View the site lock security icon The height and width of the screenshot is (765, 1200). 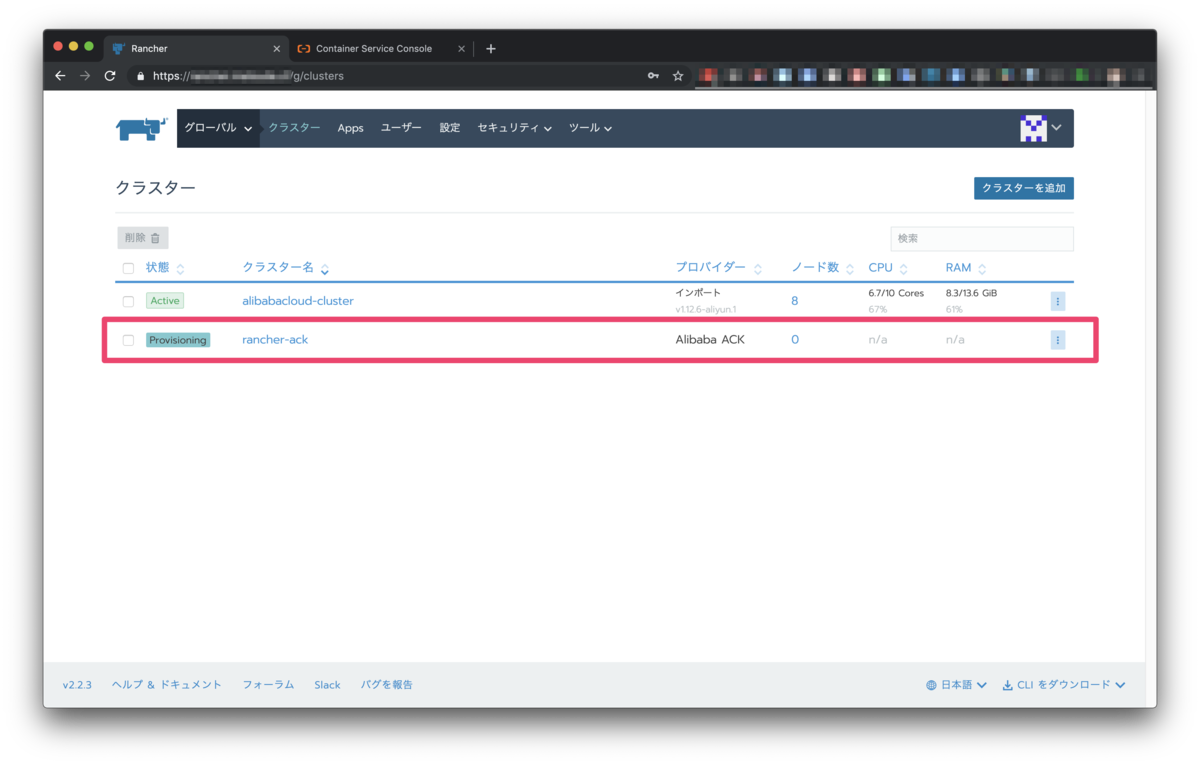coord(140,76)
